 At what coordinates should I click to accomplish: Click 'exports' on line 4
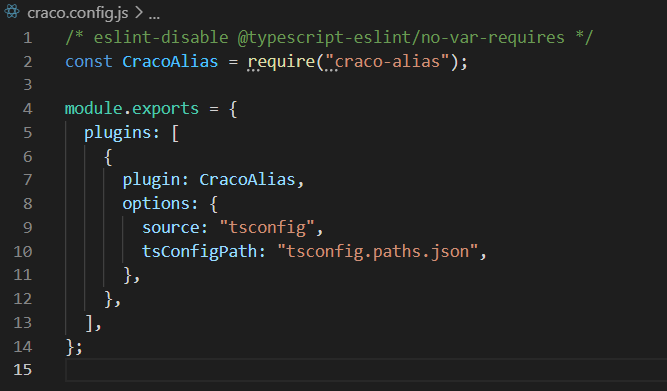(x=165, y=109)
